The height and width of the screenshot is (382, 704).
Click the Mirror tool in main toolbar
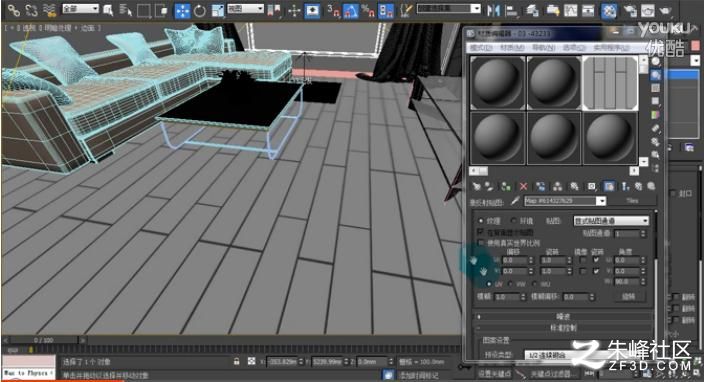(x=493, y=10)
